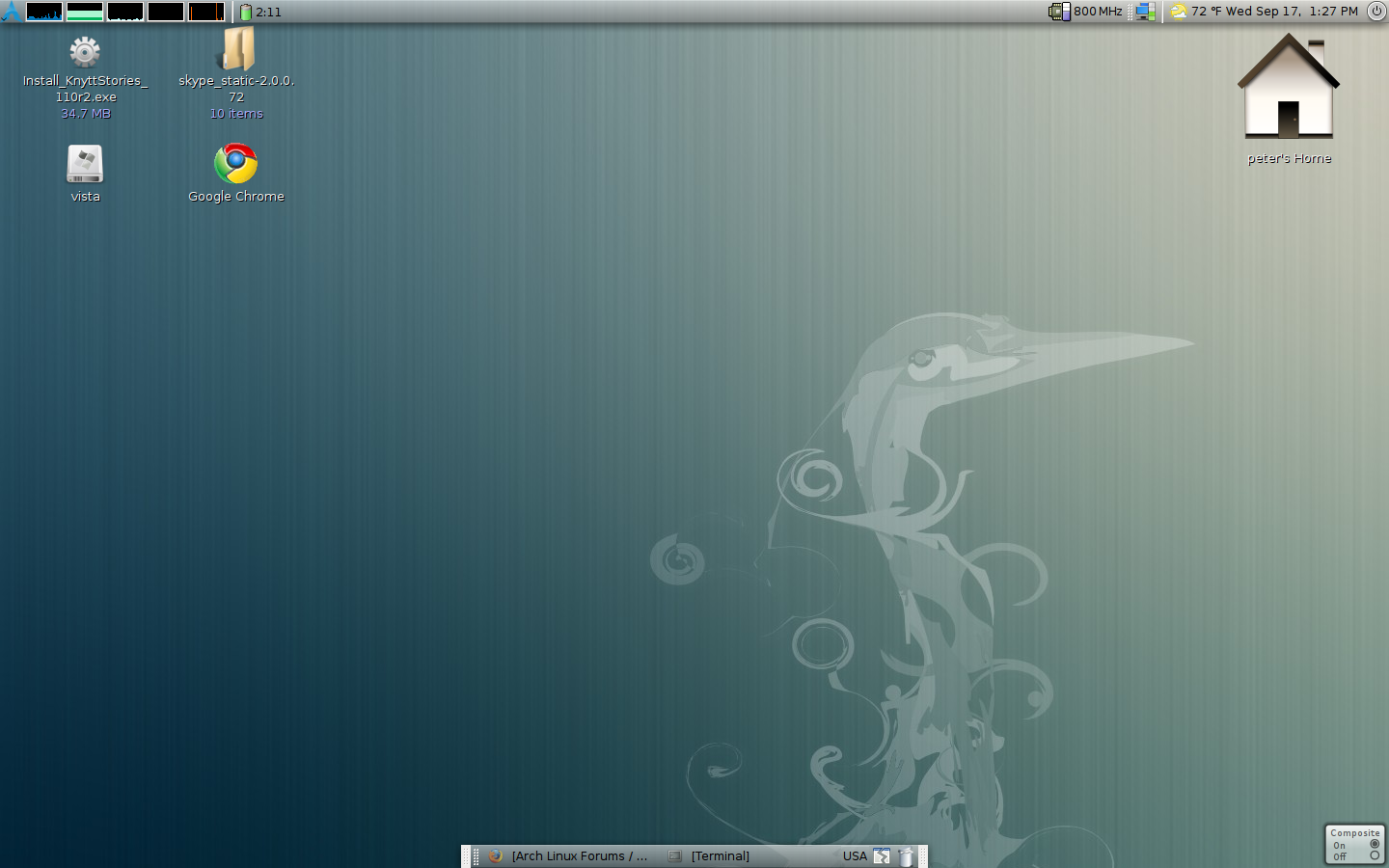Open the skype_static-2.0.0.72 folder
The height and width of the screenshot is (868, 1389).
click(236, 50)
